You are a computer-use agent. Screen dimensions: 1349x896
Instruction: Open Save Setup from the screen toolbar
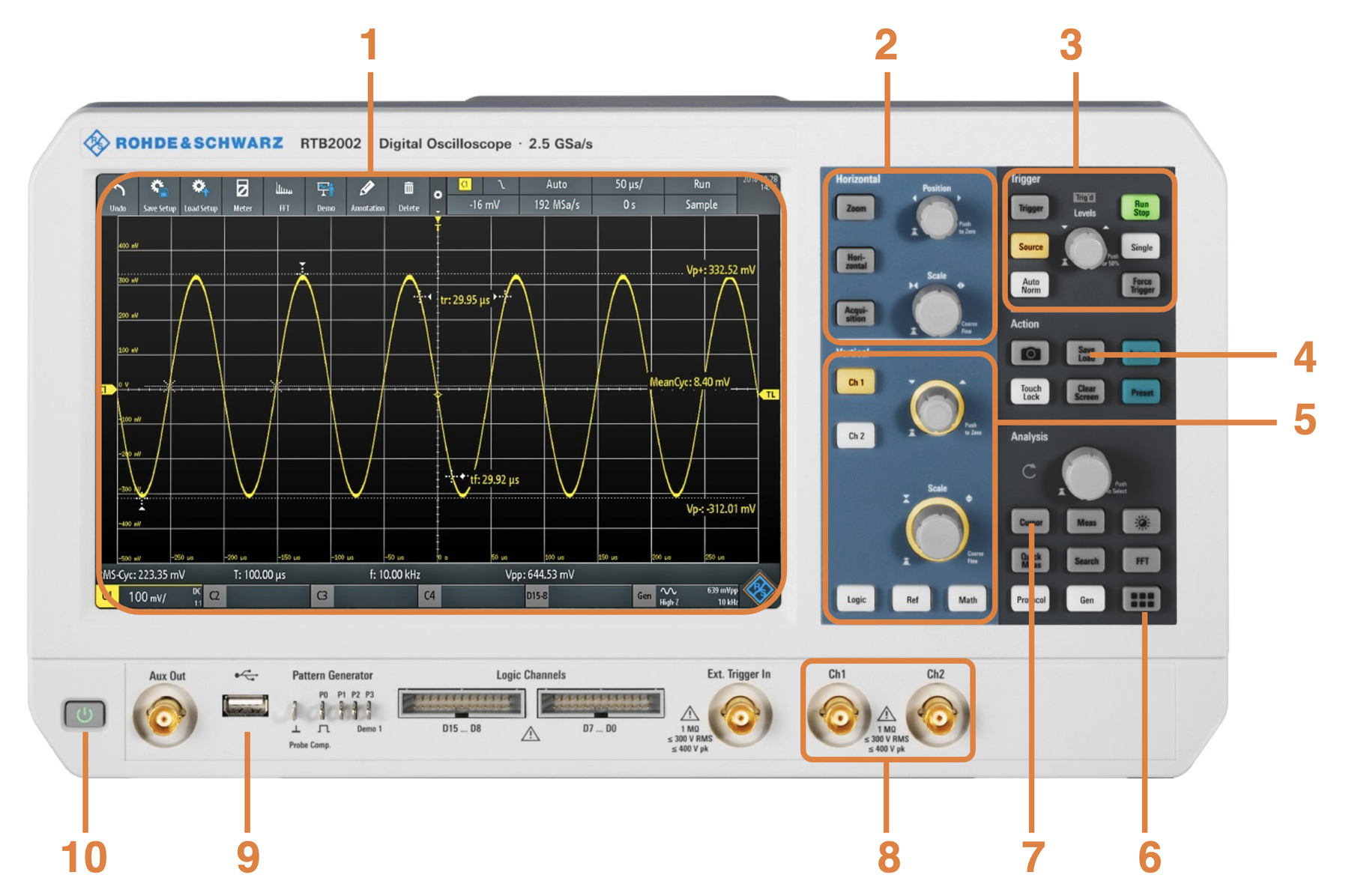[x=159, y=196]
